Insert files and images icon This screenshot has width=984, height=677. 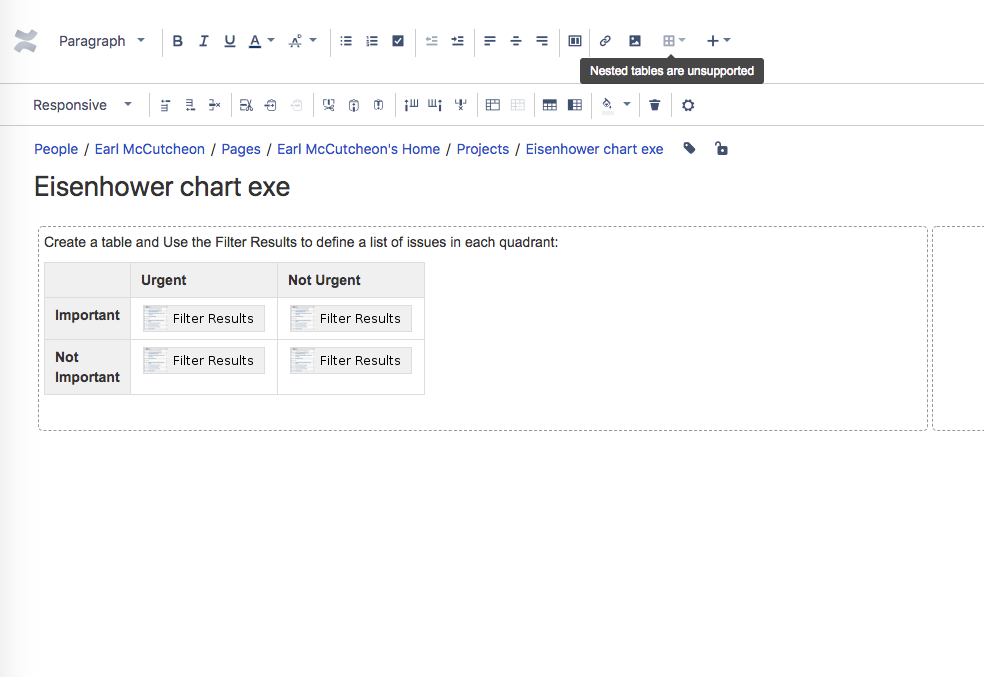pyautogui.click(x=635, y=41)
